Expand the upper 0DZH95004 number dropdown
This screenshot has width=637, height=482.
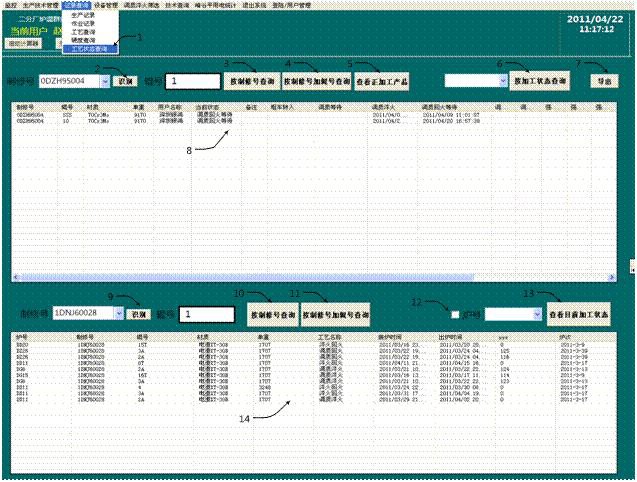[106, 80]
